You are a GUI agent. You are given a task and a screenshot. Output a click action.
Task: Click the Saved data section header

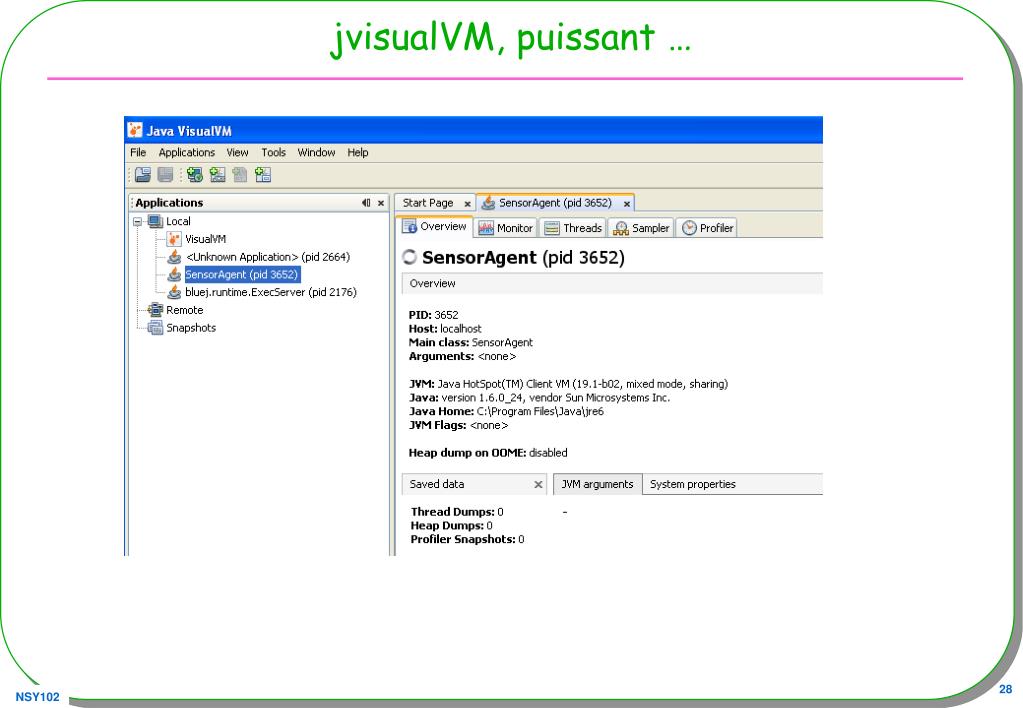pos(474,484)
